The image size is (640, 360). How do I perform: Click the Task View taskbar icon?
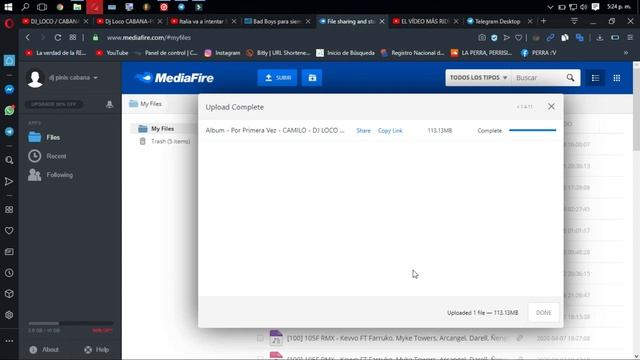(x=42, y=7)
